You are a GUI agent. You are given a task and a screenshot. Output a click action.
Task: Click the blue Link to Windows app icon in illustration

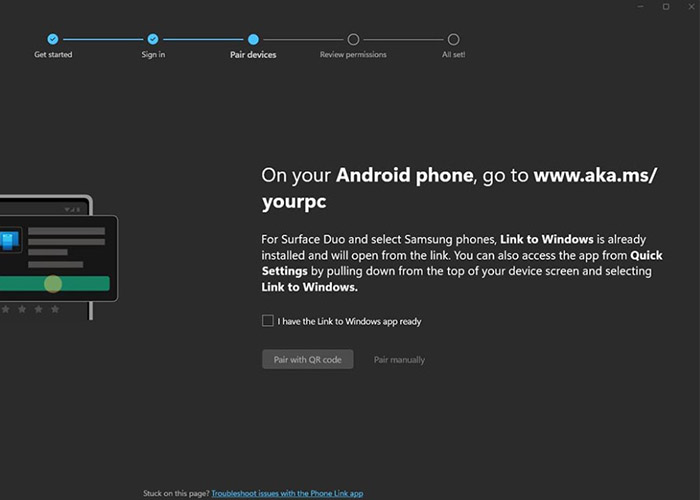point(10,241)
